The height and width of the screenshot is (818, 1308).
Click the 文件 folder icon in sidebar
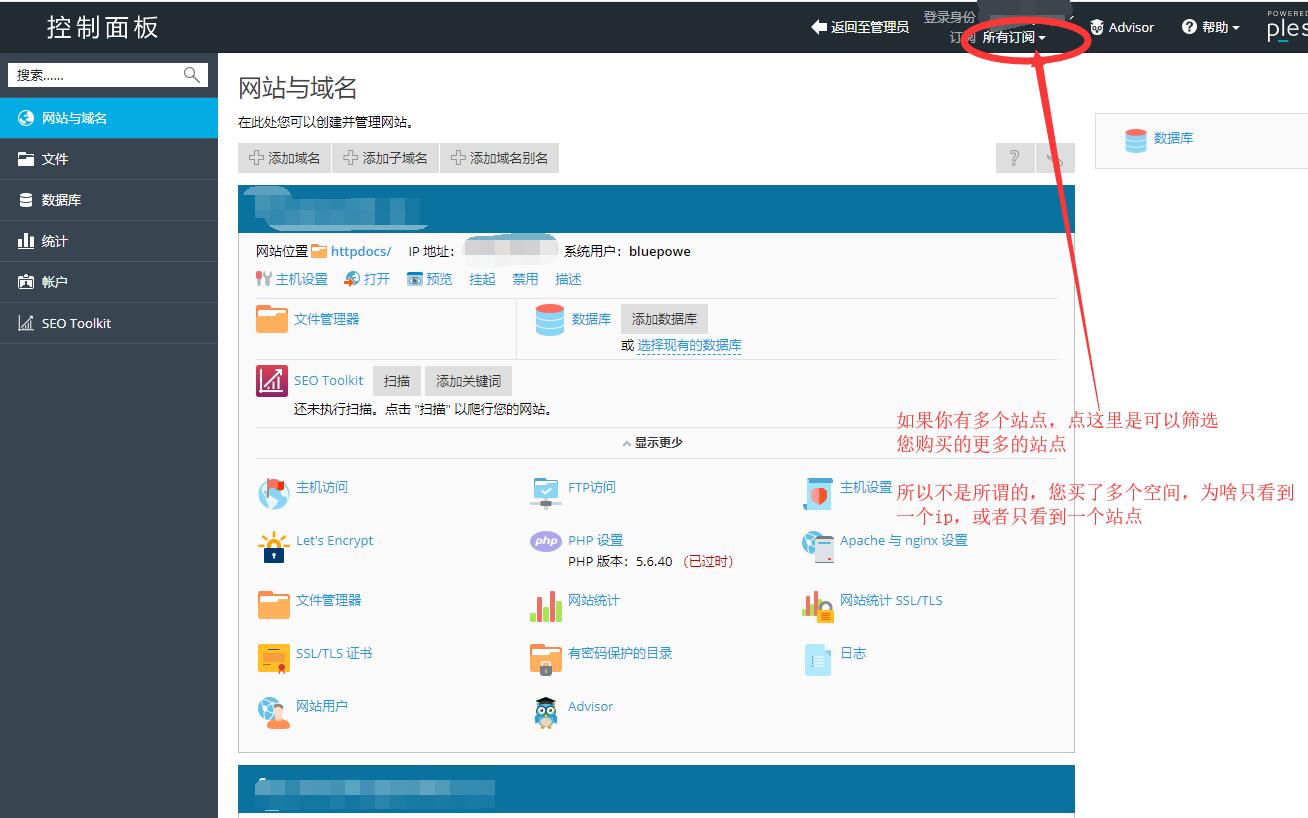[26, 159]
